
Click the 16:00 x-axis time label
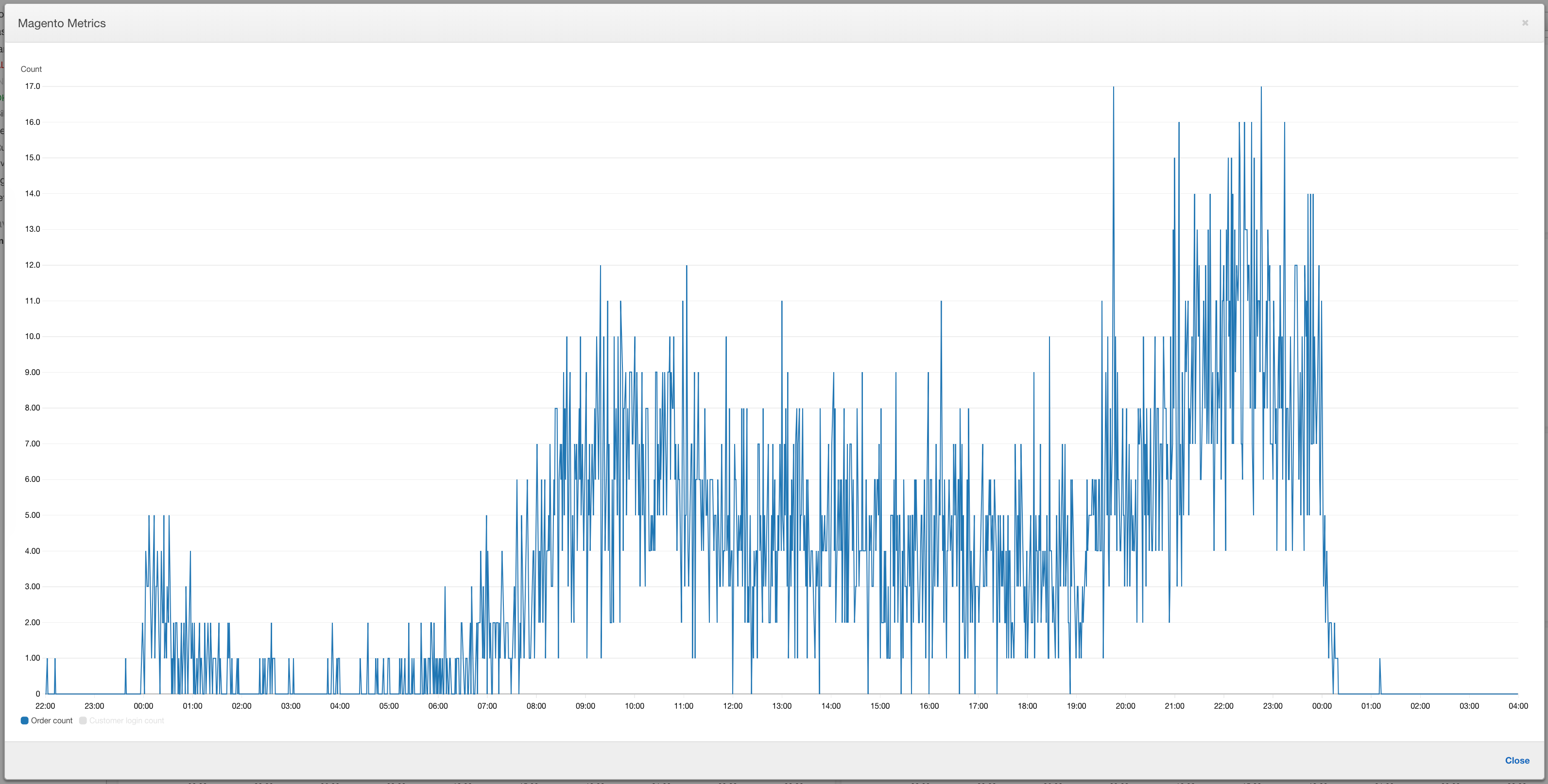(929, 706)
